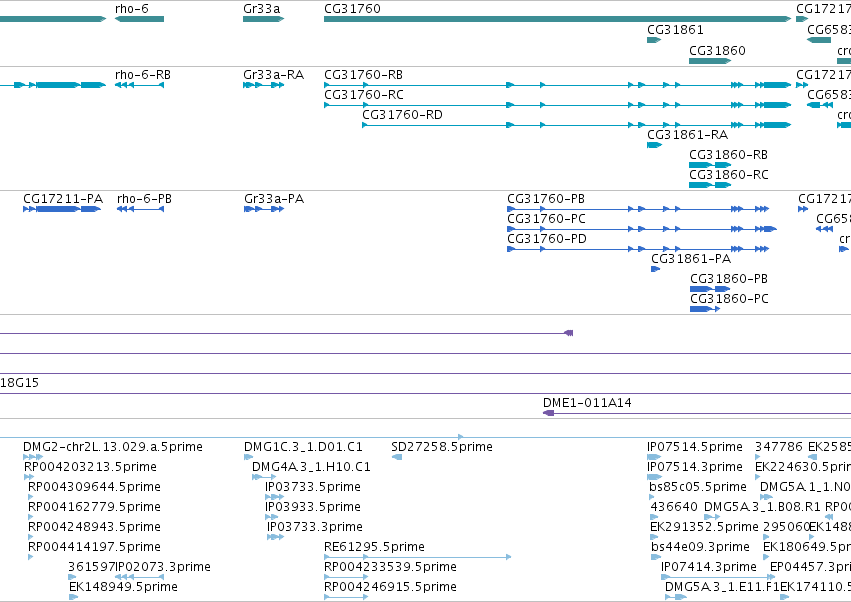This screenshot has width=851, height=602.
Task: Select EST RP004246915.5prime
Action: pos(346,598)
